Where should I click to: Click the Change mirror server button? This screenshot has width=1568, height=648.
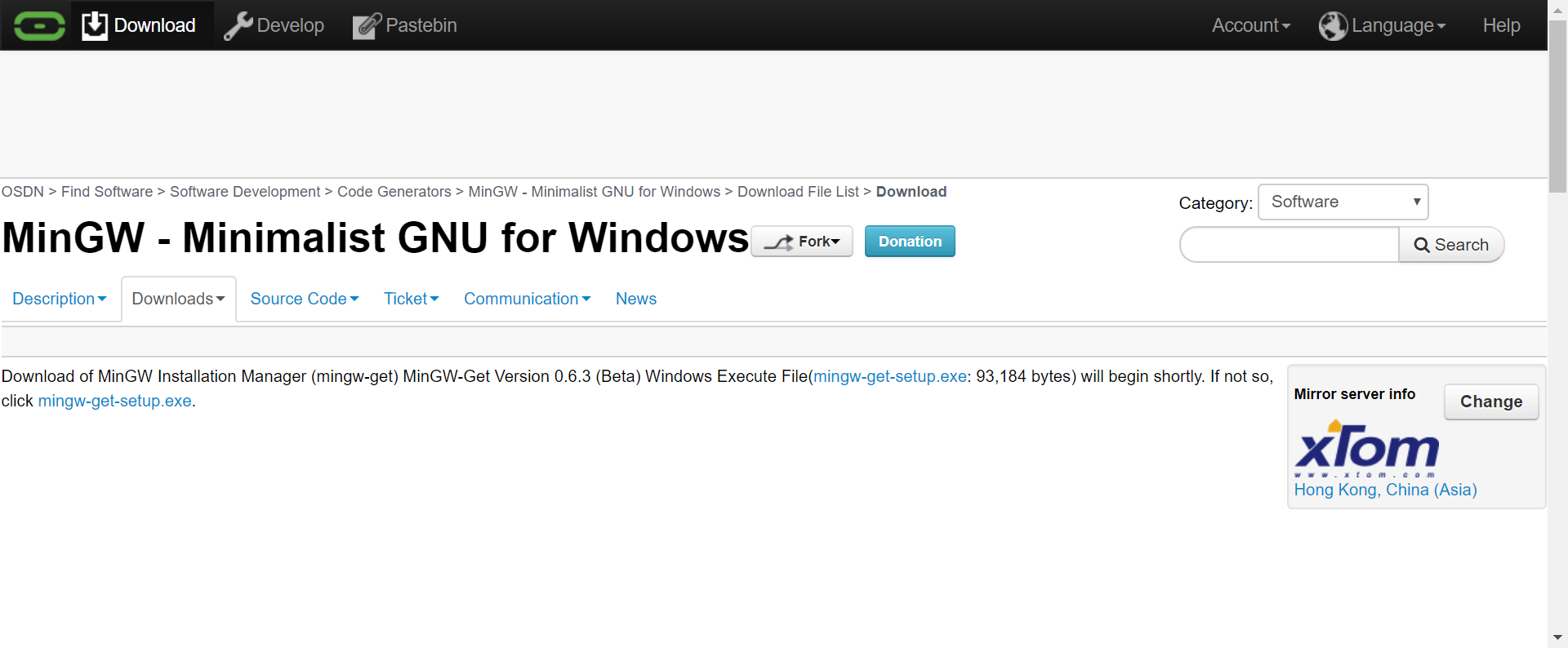(1490, 402)
